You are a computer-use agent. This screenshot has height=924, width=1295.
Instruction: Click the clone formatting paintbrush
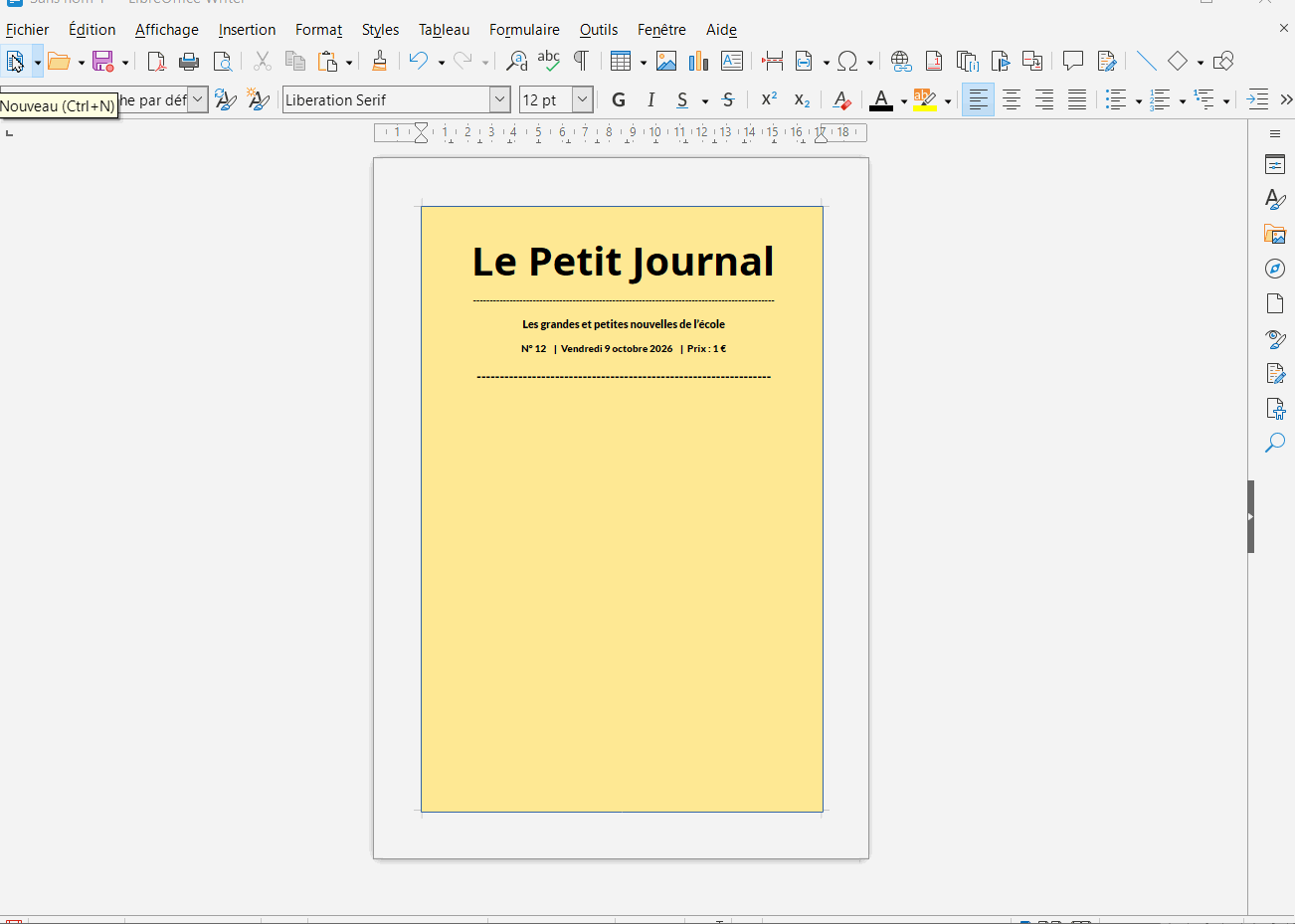379,62
